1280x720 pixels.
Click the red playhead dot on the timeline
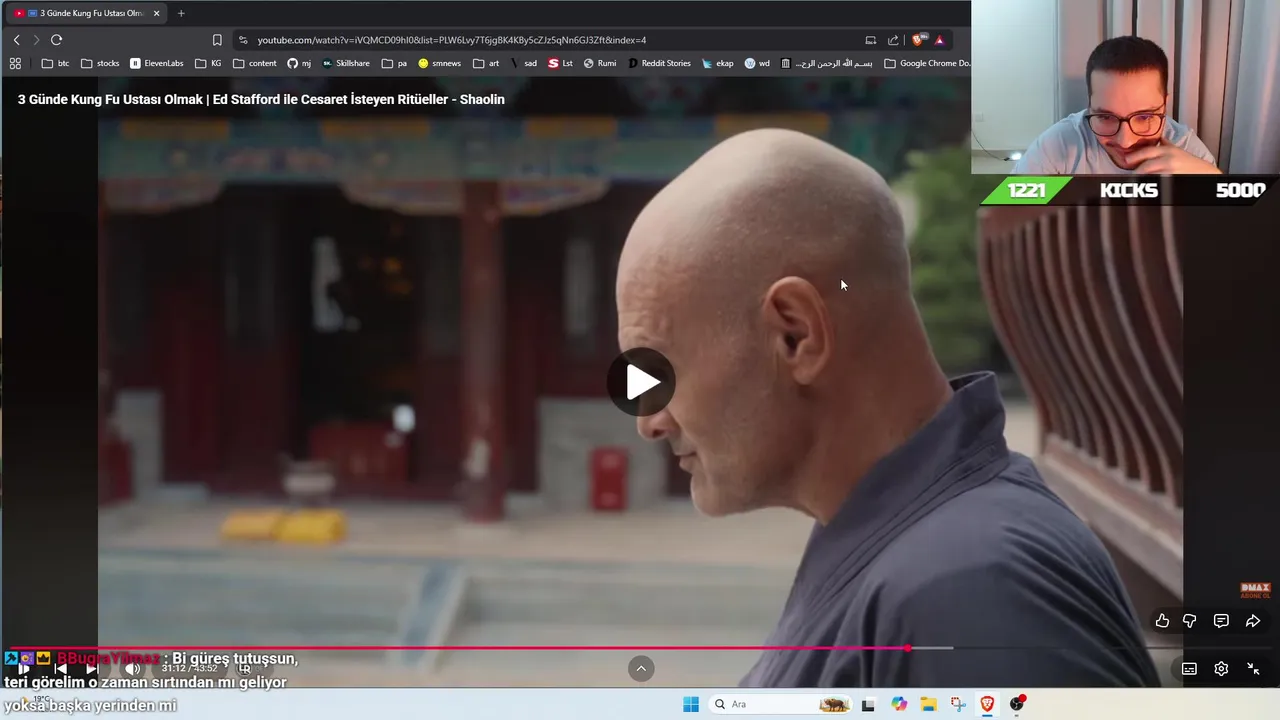click(907, 648)
